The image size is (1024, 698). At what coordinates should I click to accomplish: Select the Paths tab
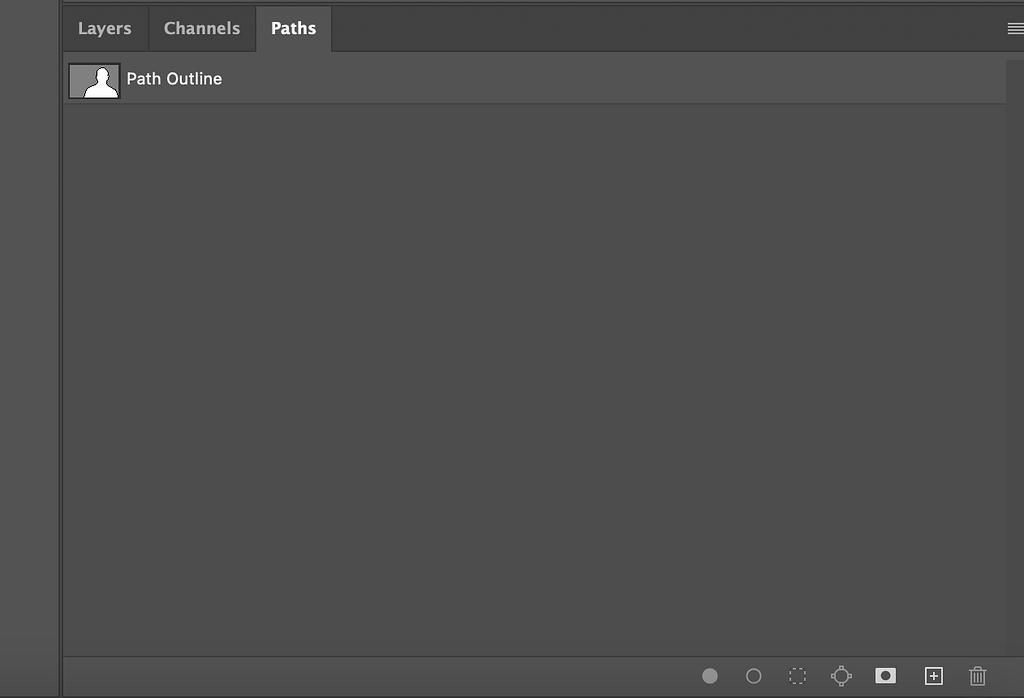point(293,29)
